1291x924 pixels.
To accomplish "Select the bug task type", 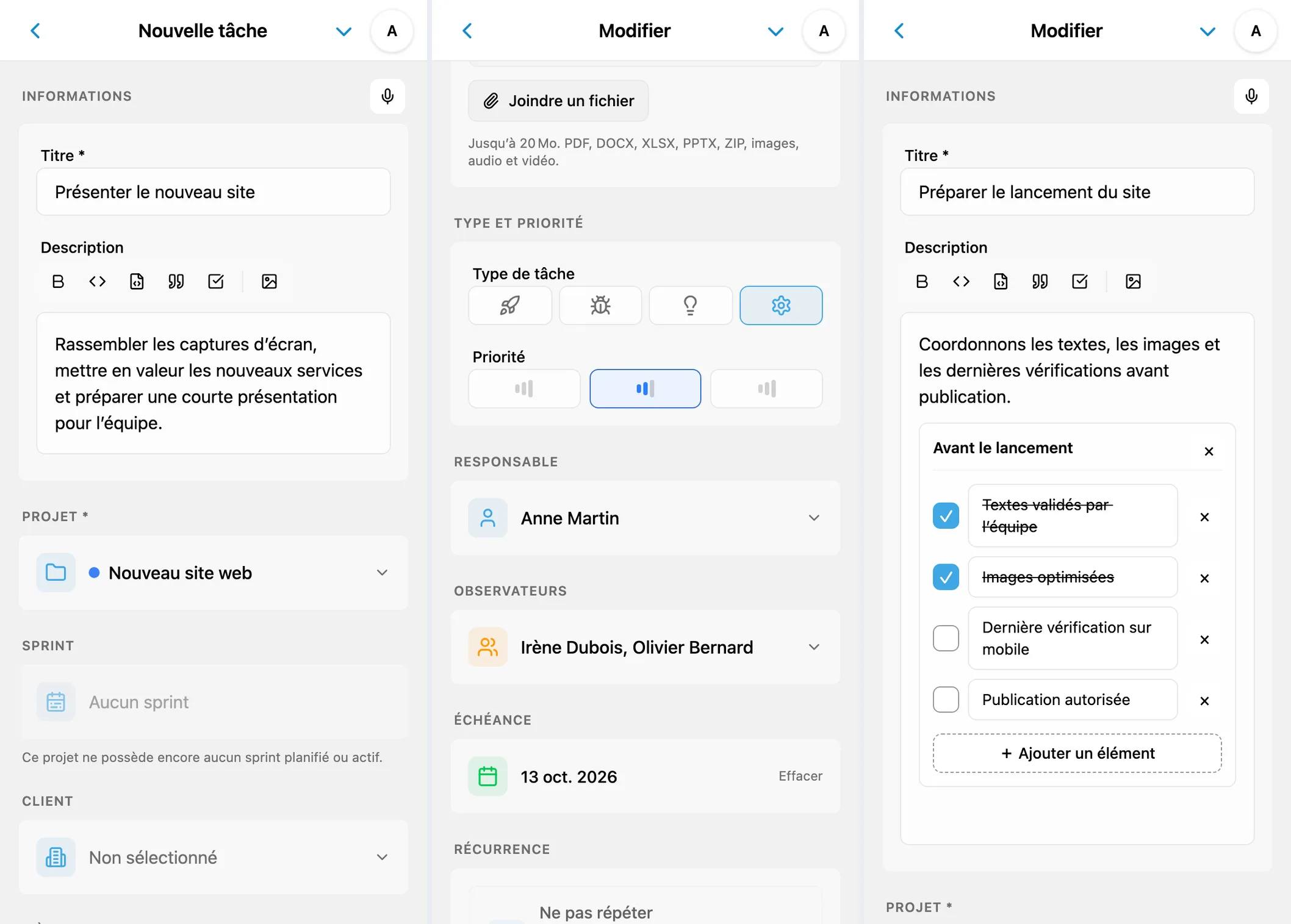I will pyautogui.click(x=600, y=305).
